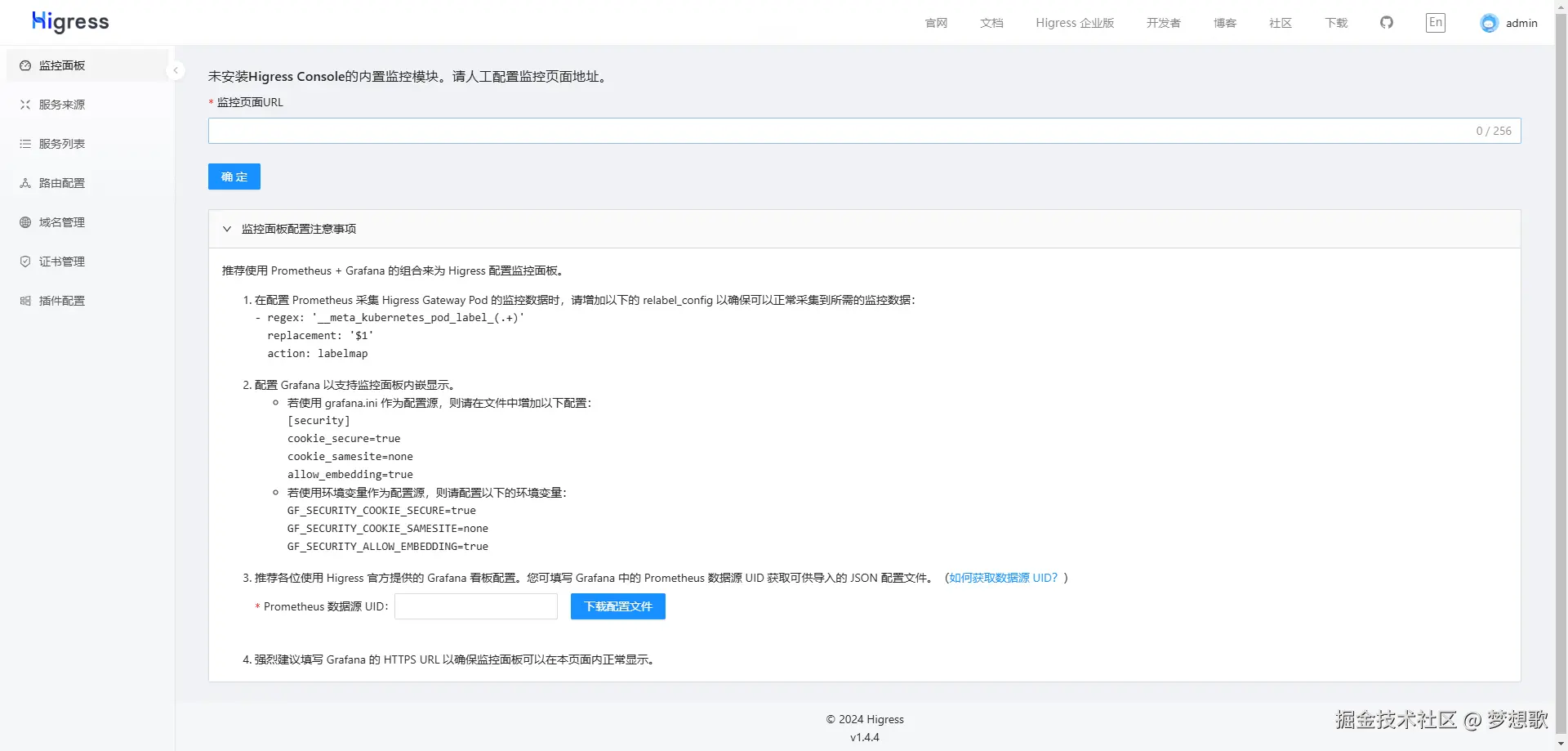1568x751 pixels.
Task: Open 证书管理 in the sidebar
Action: point(87,262)
